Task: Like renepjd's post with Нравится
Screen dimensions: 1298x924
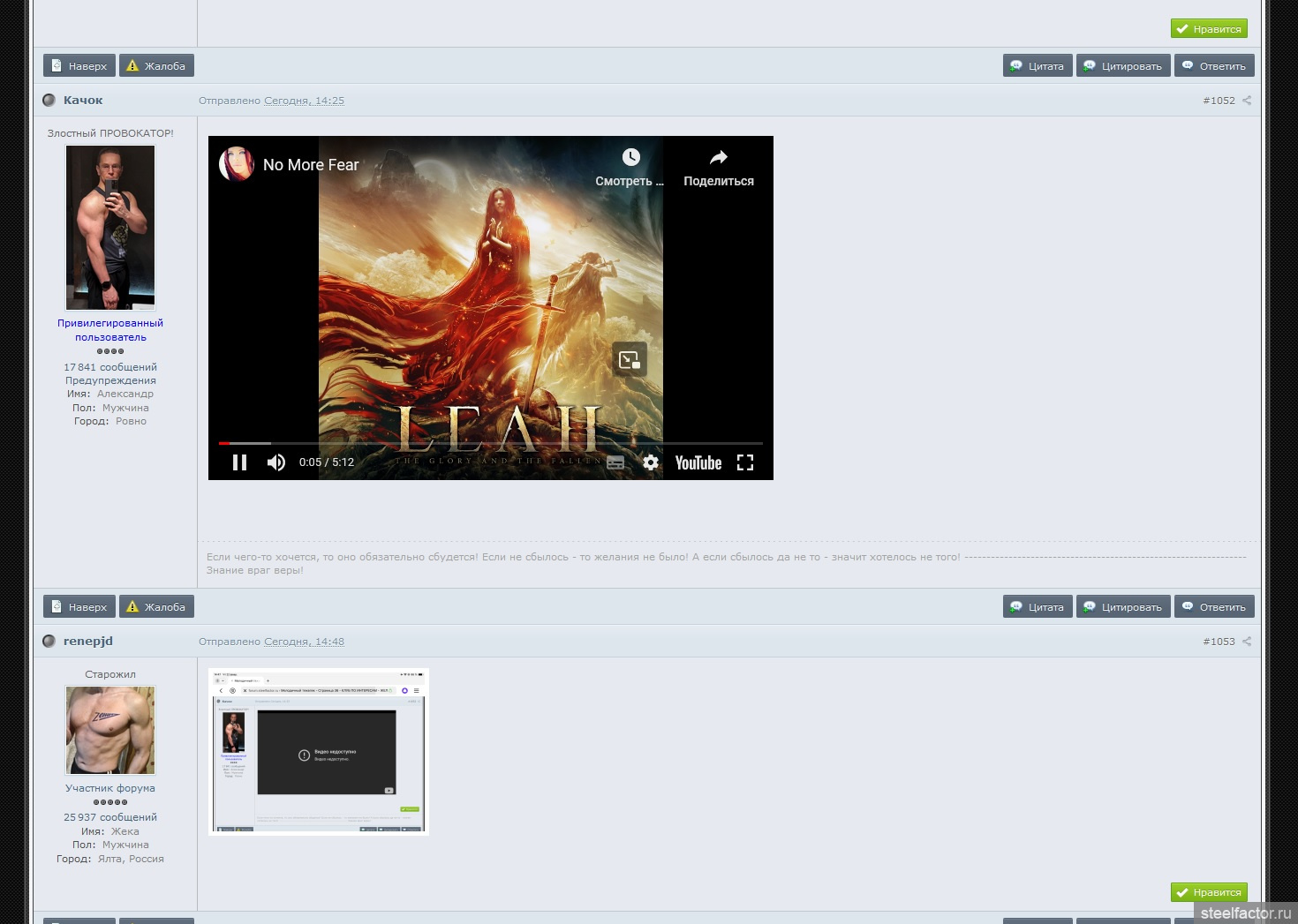Action: 1209,892
